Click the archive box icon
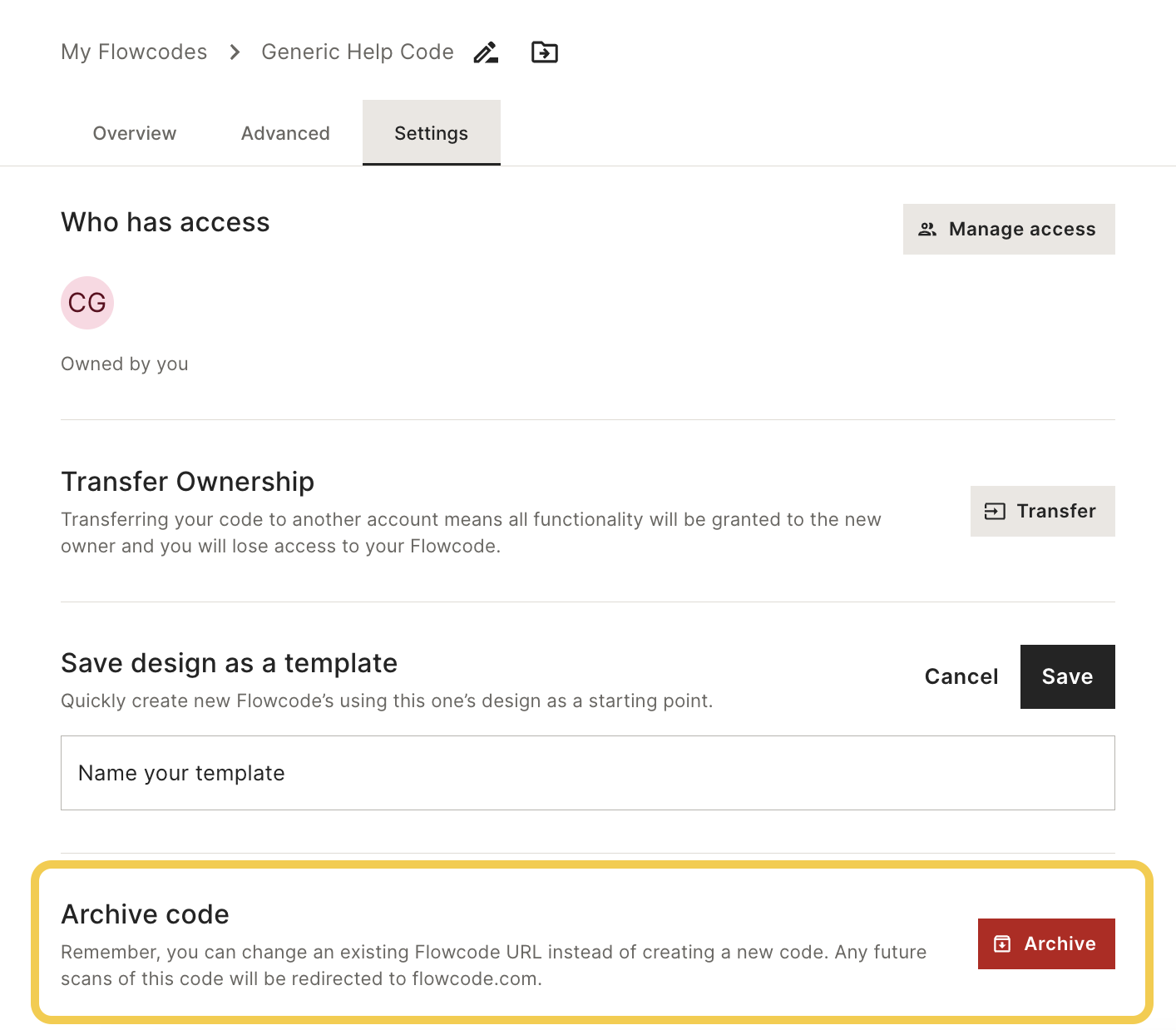The height and width of the screenshot is (1030, 1176). point(1002,944)
